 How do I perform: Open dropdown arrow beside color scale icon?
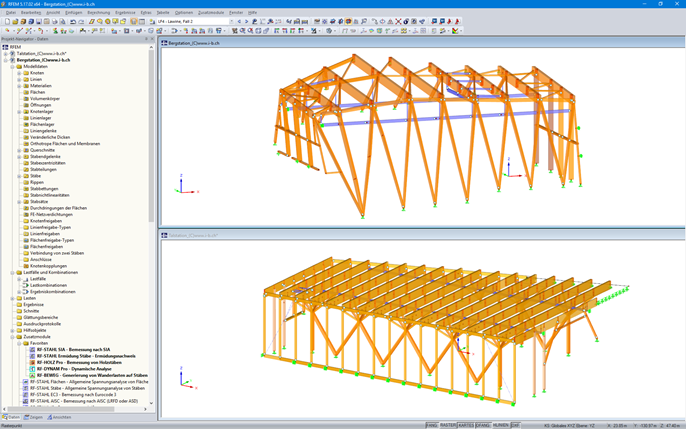click(461, 31)
